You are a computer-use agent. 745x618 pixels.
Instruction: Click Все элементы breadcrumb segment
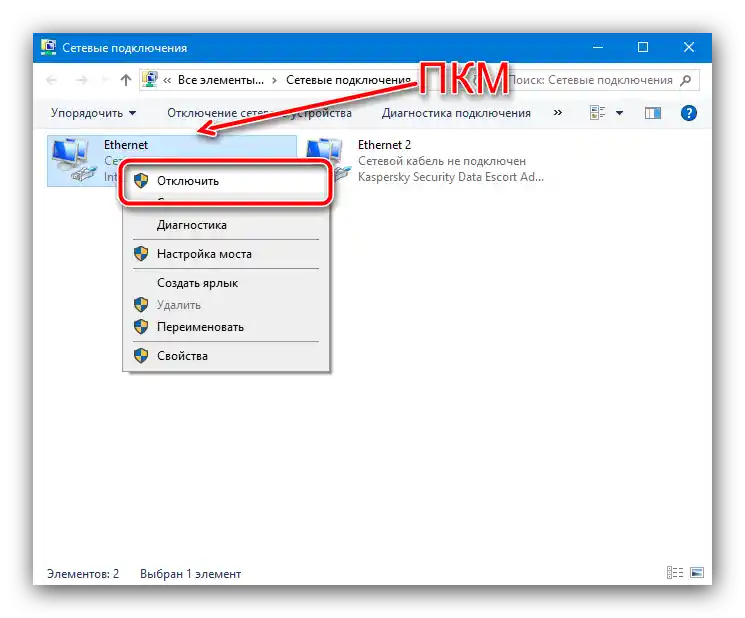[221, 80]
